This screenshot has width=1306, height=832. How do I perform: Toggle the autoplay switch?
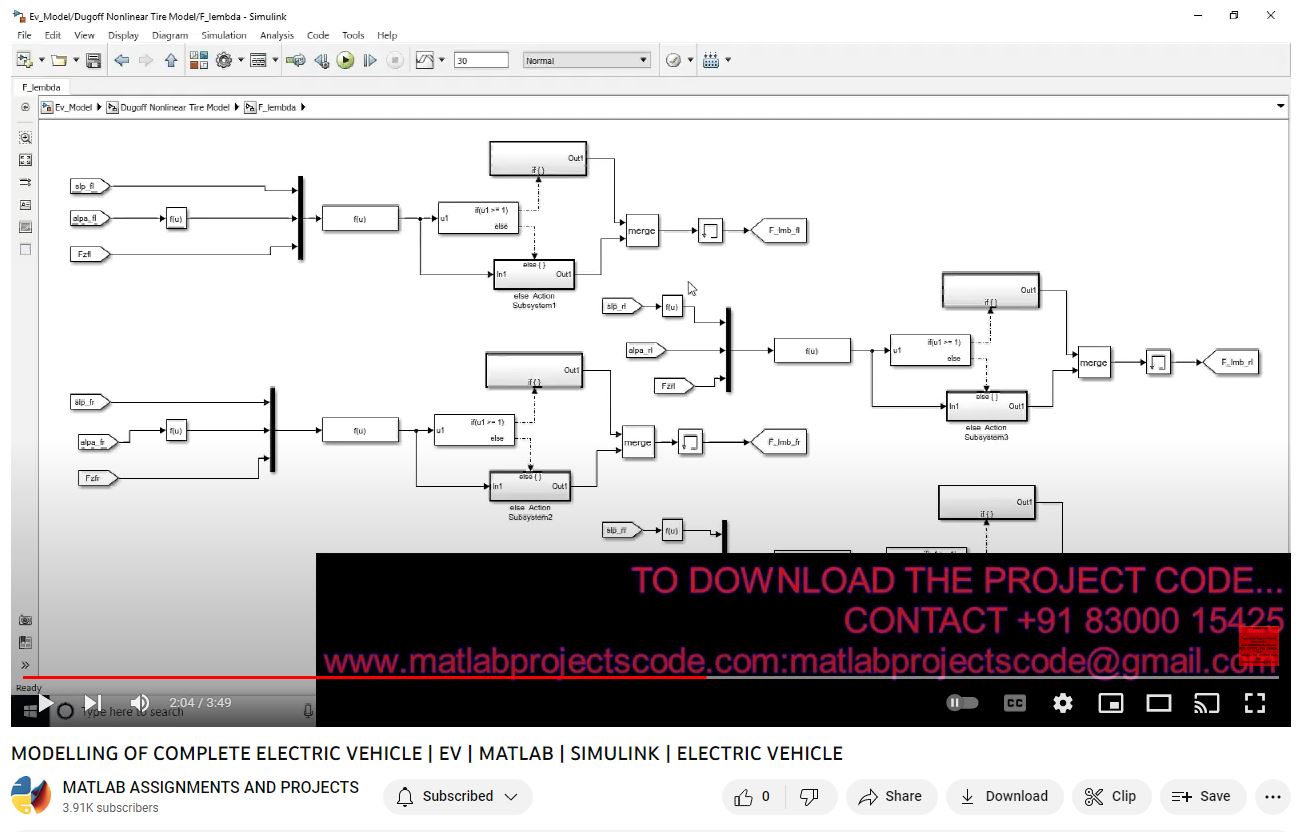[x=962, y=703]
